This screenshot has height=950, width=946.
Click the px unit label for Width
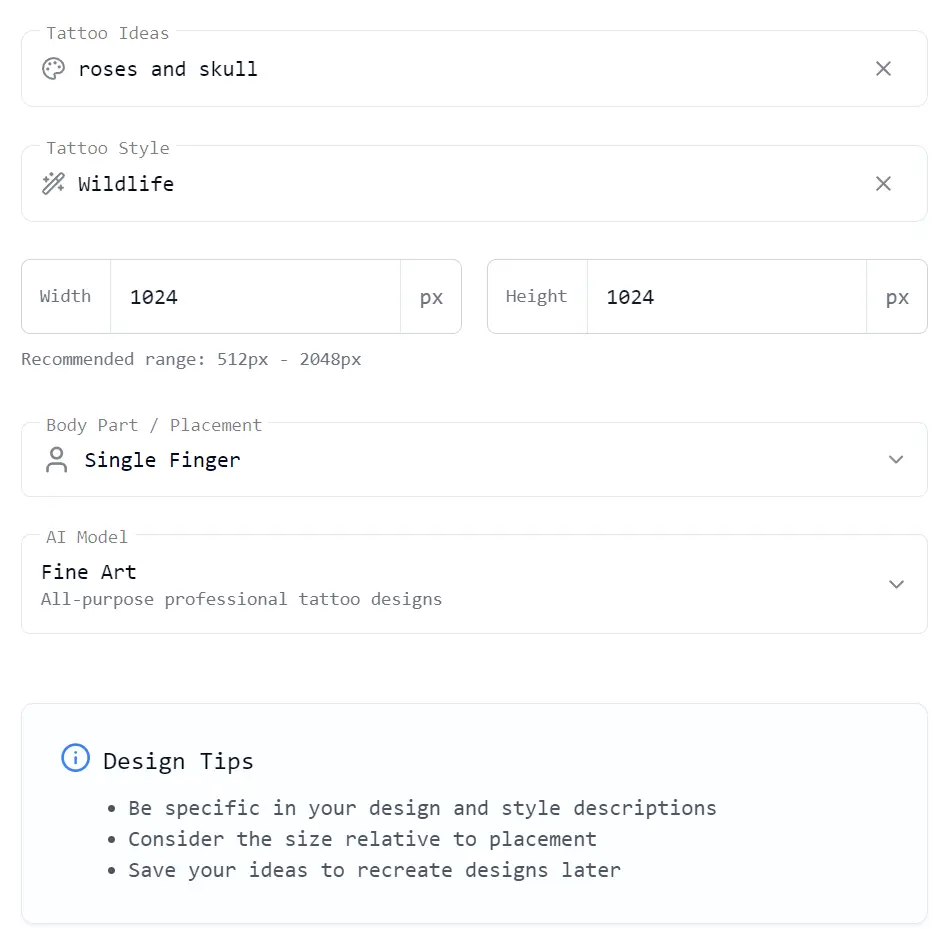(431, 297)
